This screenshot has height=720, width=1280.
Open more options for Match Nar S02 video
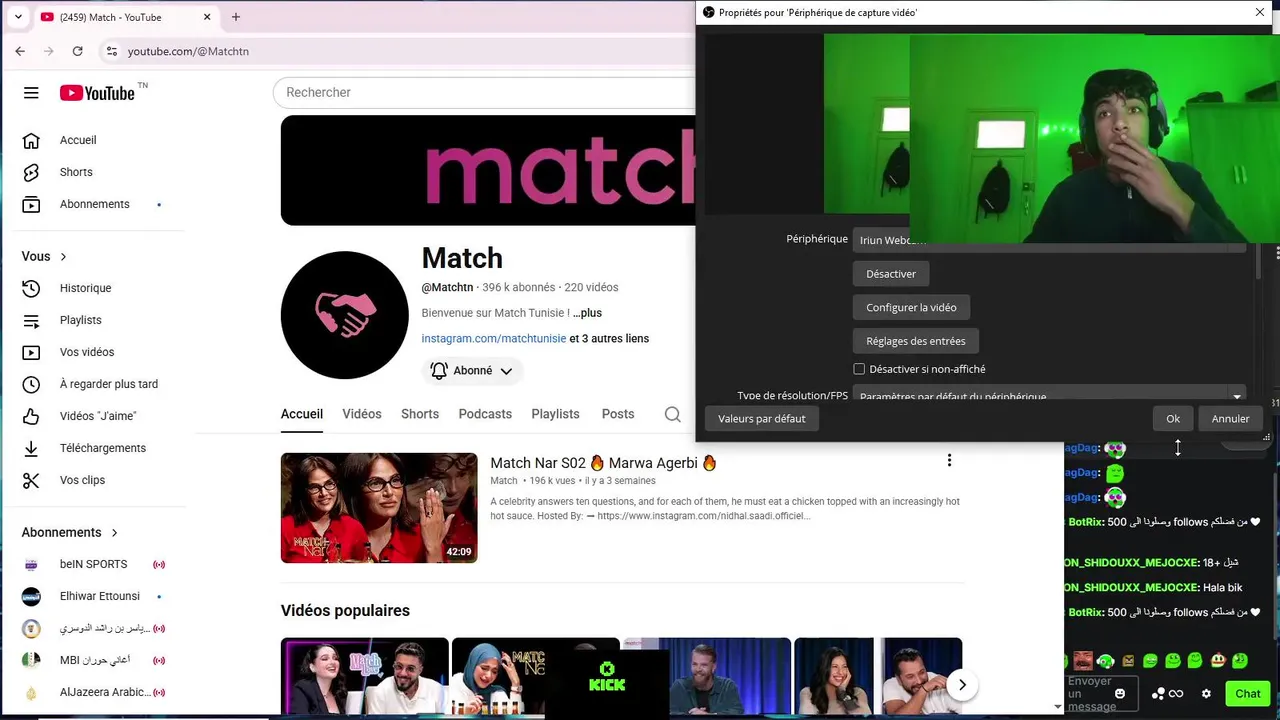pos(949,460)
